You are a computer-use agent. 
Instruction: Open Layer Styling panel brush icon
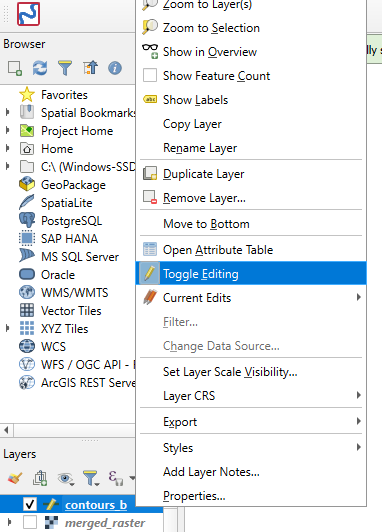click(x=15, y=478)
